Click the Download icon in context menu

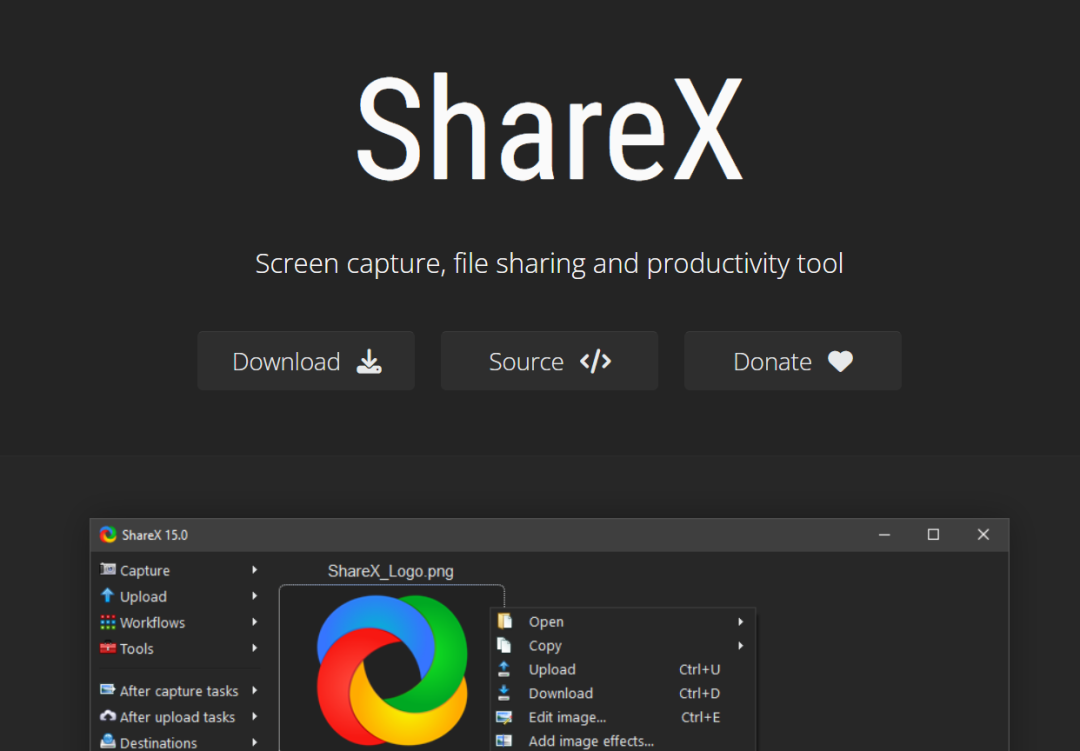[x=504, y=693]
